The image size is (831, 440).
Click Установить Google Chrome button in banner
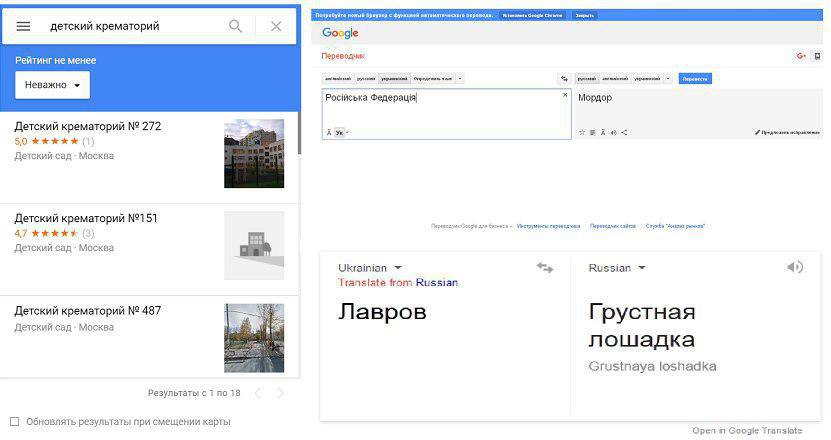(532, 15)
